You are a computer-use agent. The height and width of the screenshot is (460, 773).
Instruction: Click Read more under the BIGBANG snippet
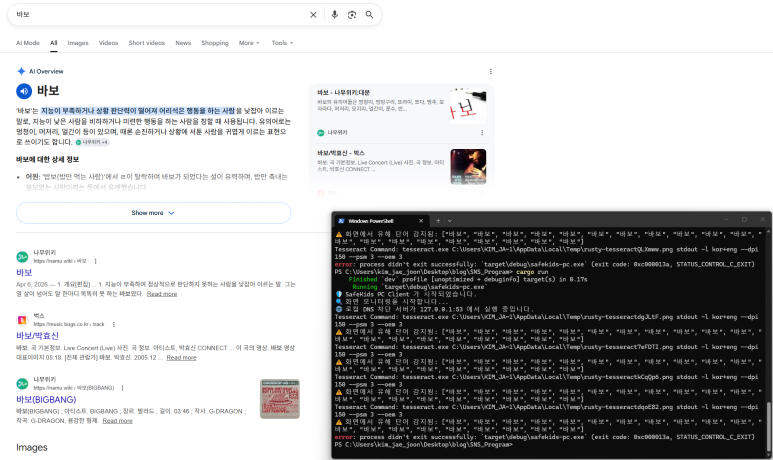pyautogui.click(x=118, y=421)
